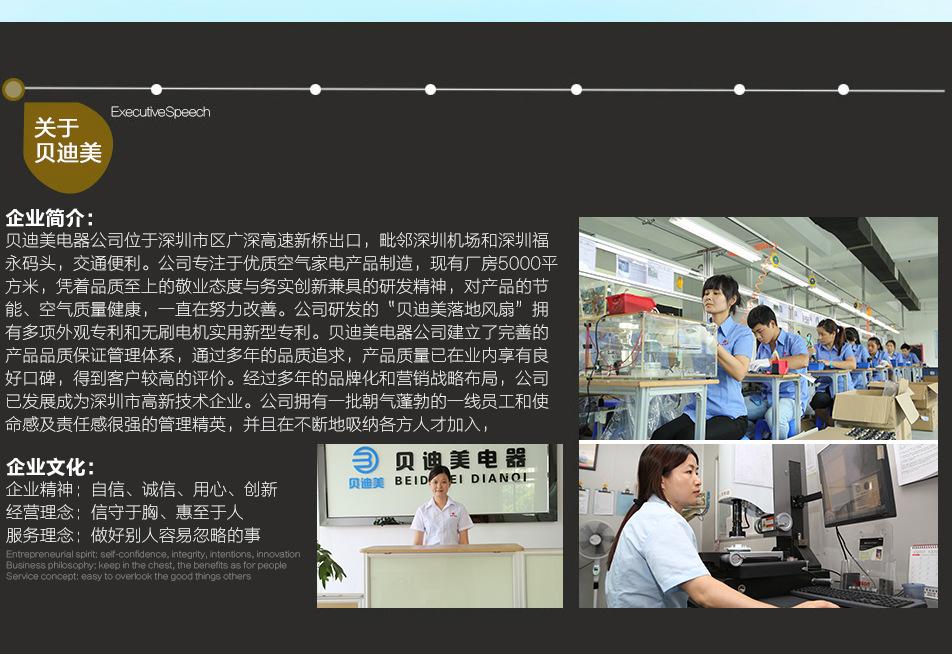The height and width of the screenshot is (654, 952).
Task: Select the fourth white timeline dot
Action: (576, 90)
